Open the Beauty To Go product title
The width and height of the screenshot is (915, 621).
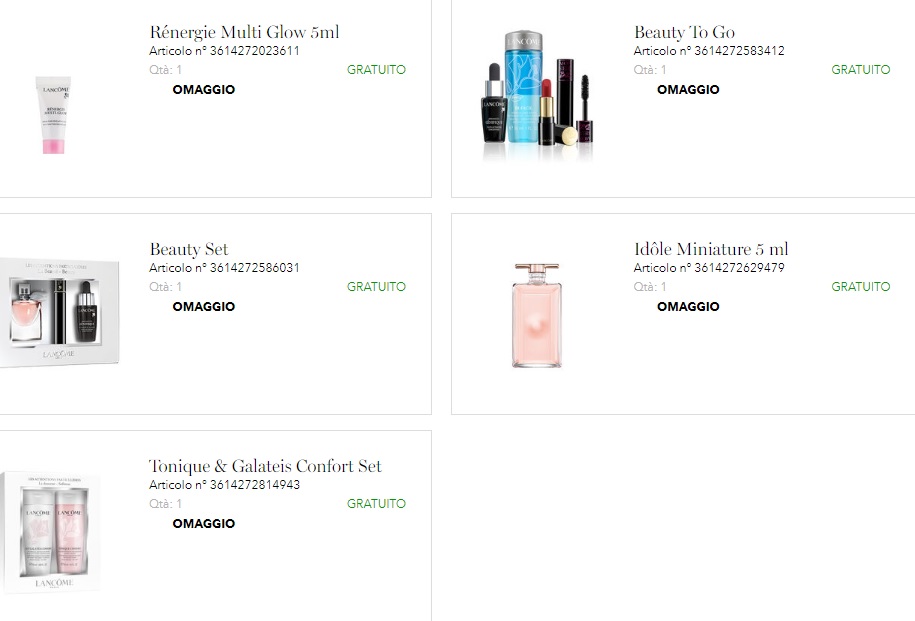tap(684, 32)
